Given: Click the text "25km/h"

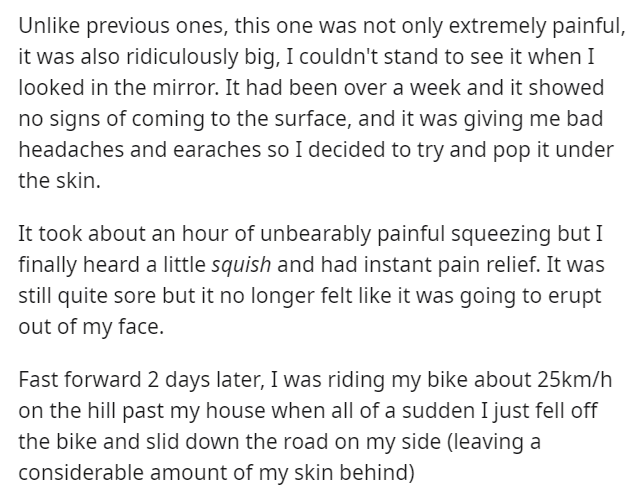Looking at the screenshot, I should 550,382.
